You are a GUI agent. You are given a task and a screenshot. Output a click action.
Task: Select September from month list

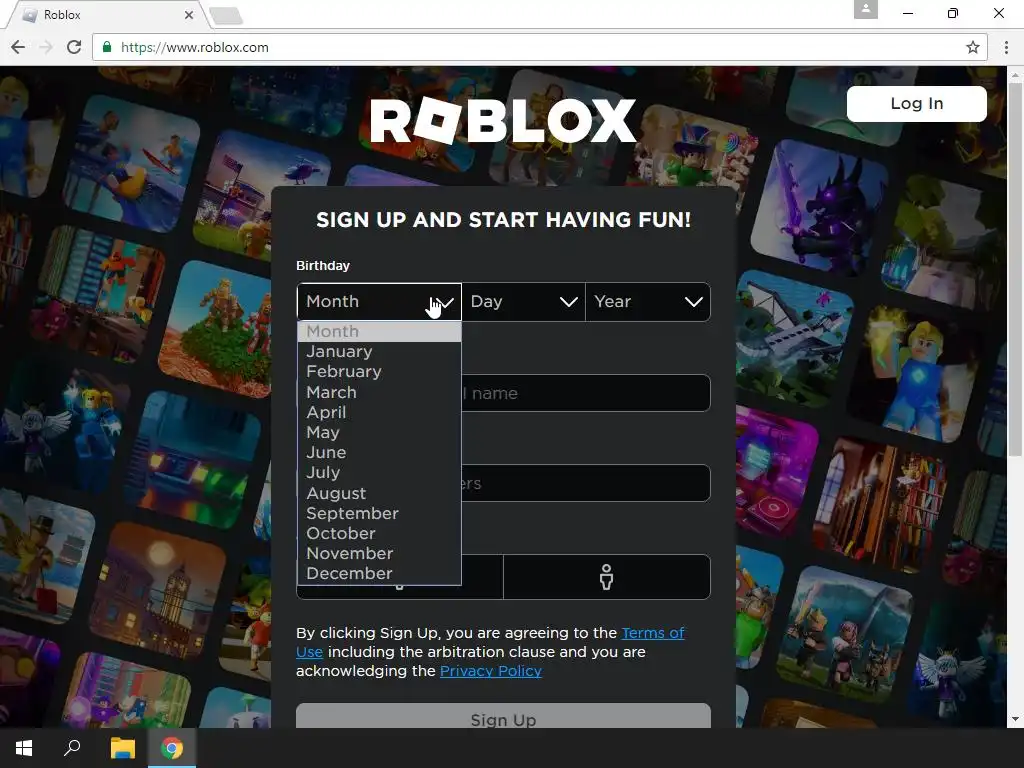[x=379, y=513]
